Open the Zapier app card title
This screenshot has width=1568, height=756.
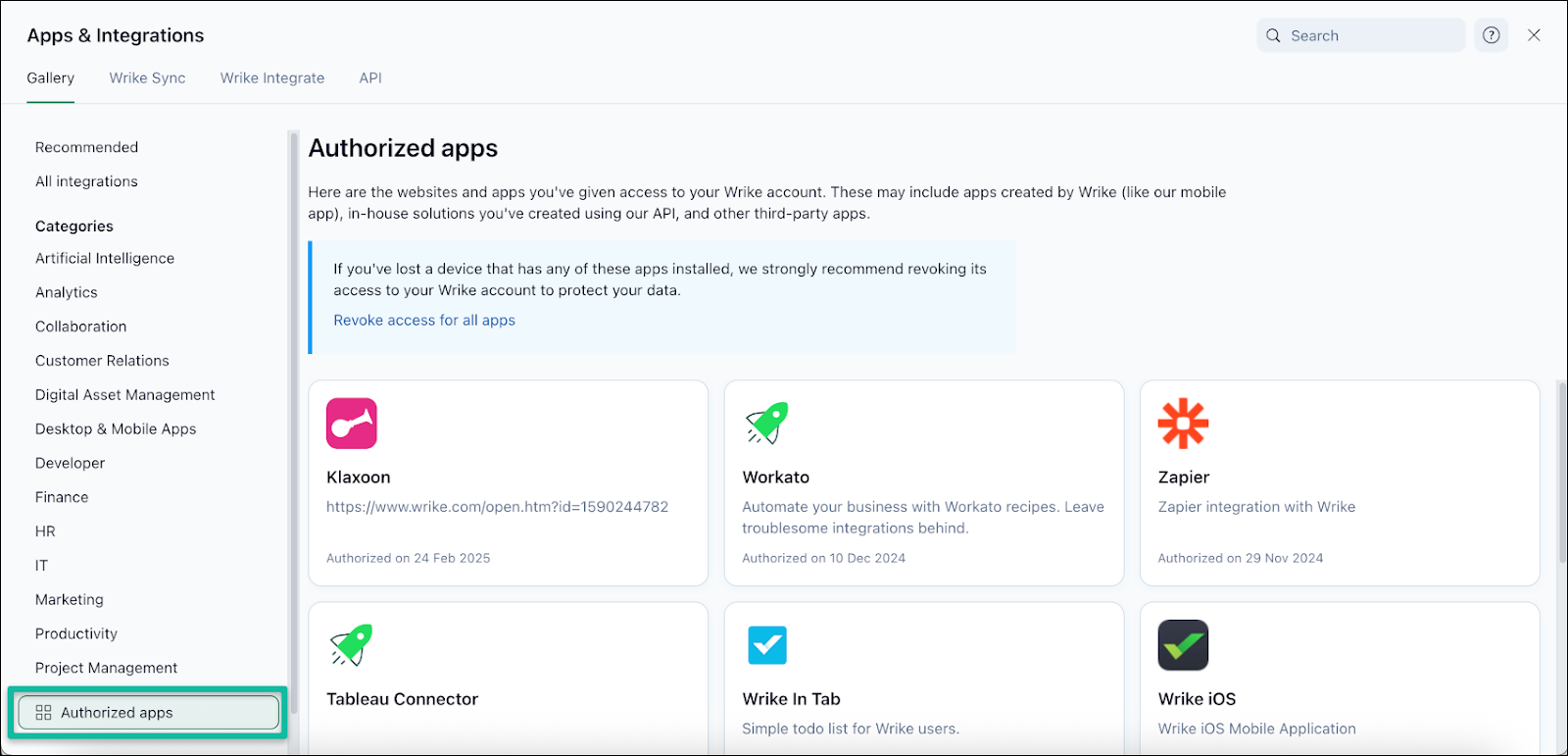pyautogui.click(x=1184, y=478)
